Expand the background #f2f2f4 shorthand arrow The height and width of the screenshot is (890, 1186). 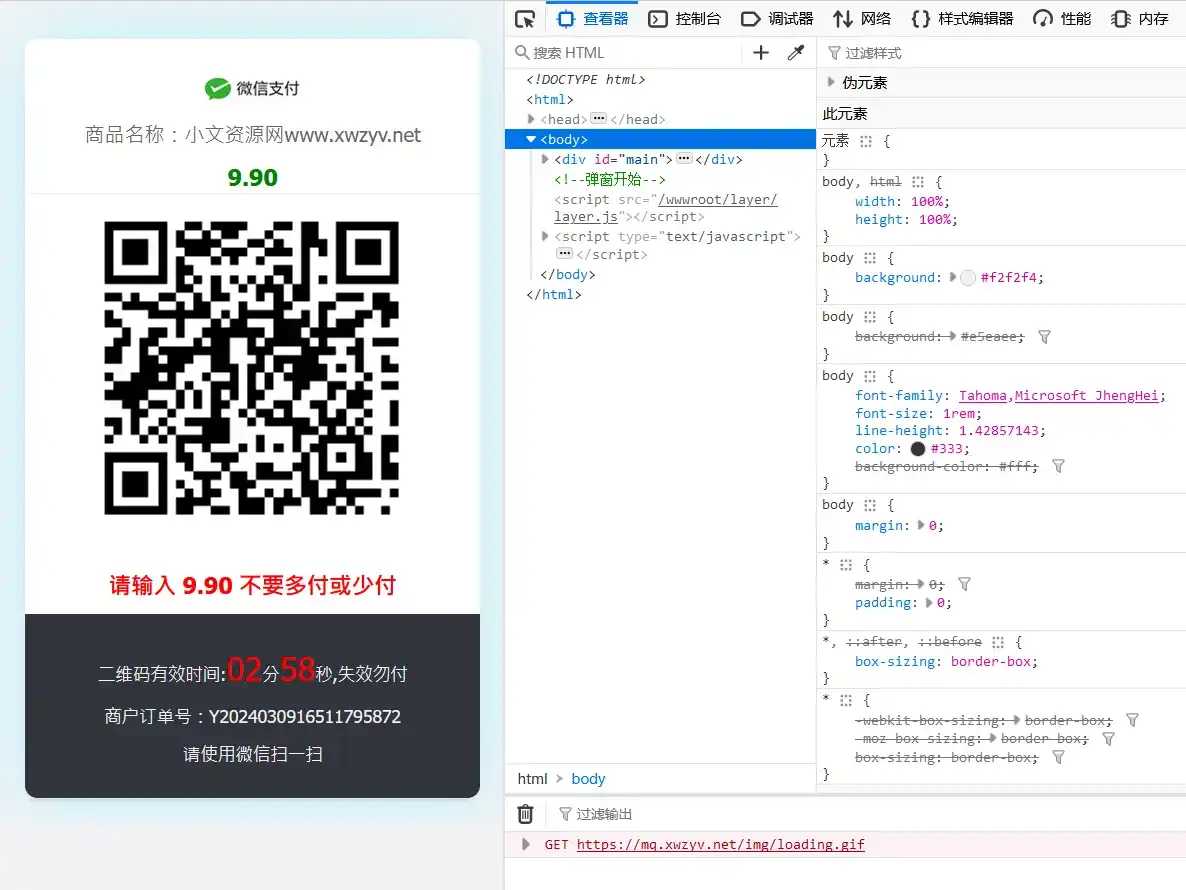pyautogui.click(x=952, y=278)
